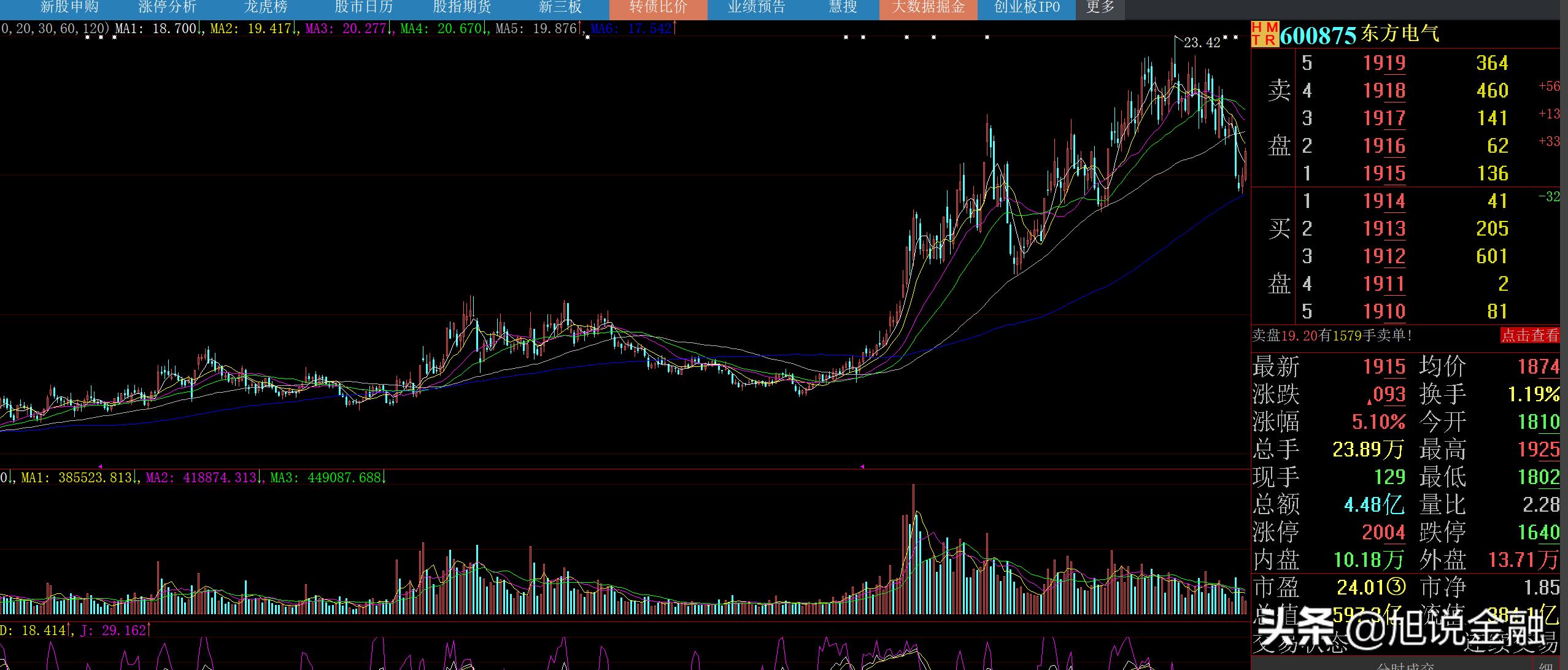Click the blue MA6: 17.542 indicator label
This screenshot has height=670, width=1568.
631,28
